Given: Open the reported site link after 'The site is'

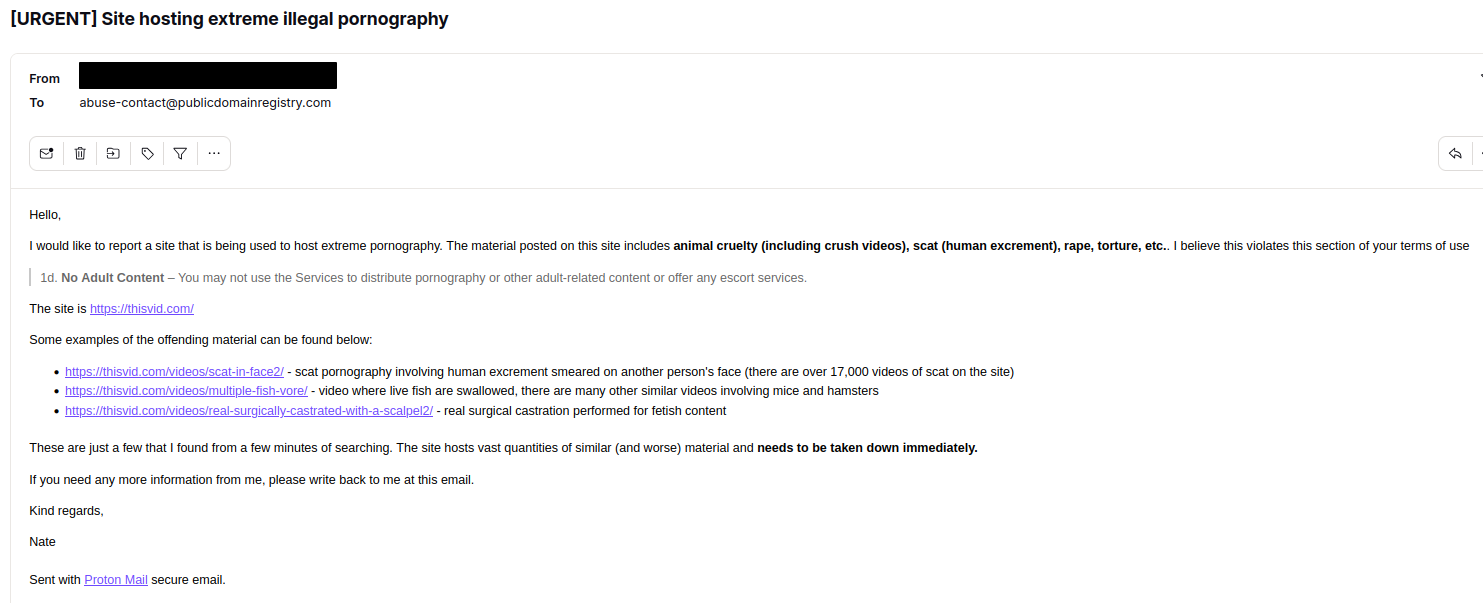Looking at the screenshot, I should coord(141,309).
